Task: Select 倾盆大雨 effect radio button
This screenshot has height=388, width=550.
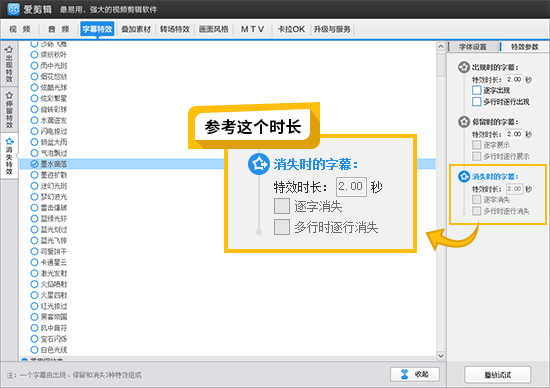Action: (x=34, y=142)
